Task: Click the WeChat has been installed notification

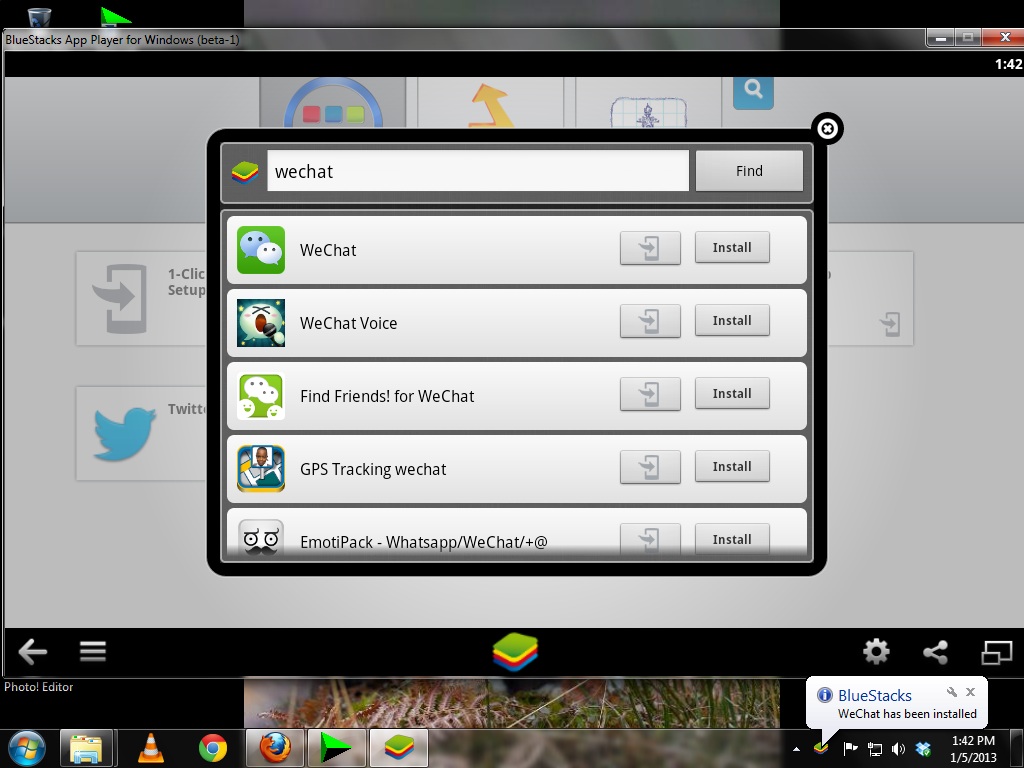Action: tap(907, 714)
